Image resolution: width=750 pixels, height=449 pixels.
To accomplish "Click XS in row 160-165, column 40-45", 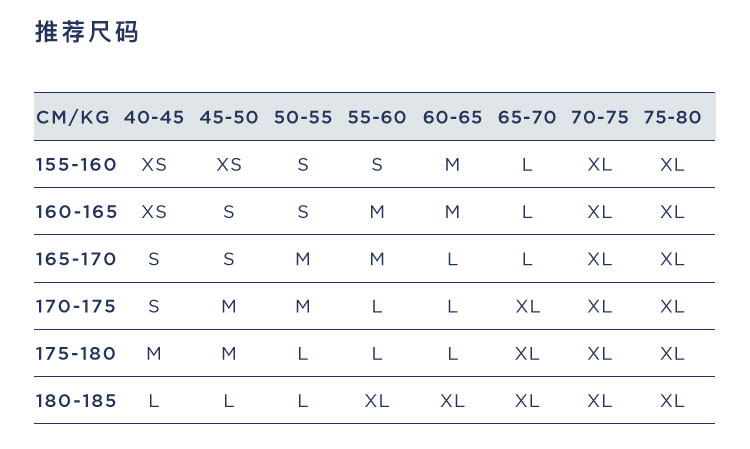I will coord(154,212).
